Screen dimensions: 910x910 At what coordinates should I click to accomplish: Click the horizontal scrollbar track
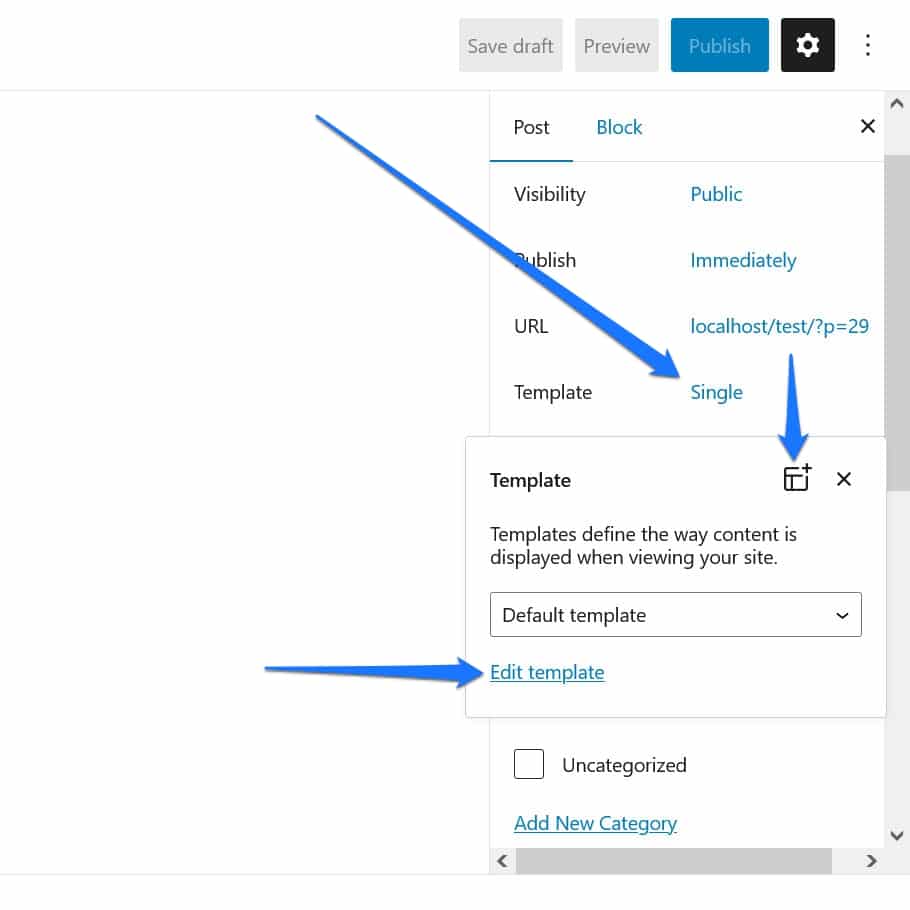845,860
